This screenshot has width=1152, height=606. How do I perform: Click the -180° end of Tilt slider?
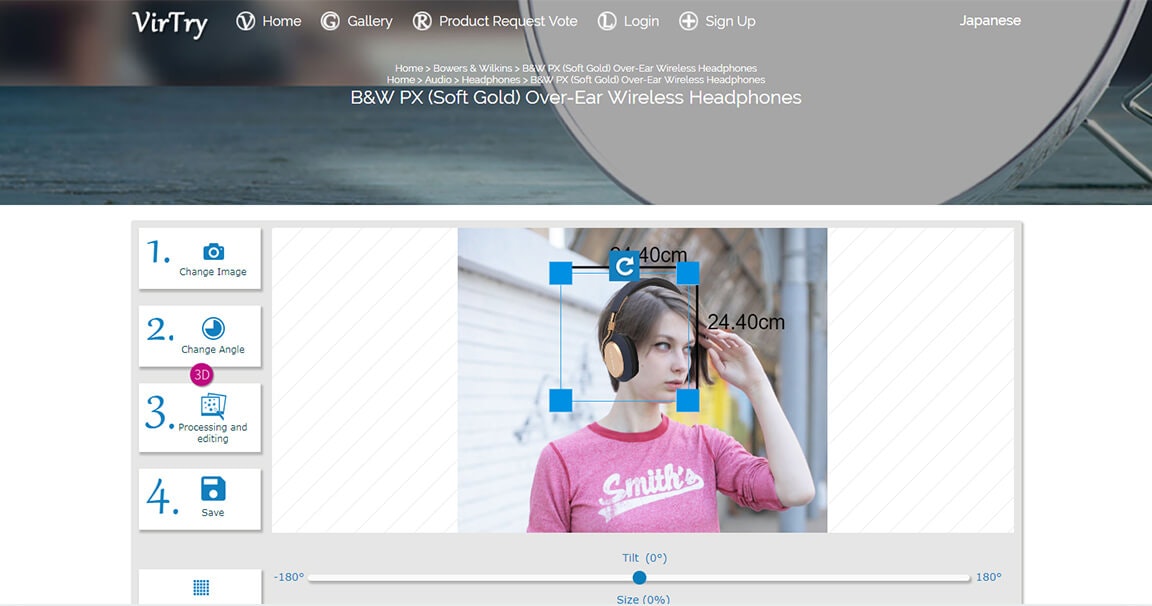click(x=289, y=577)
